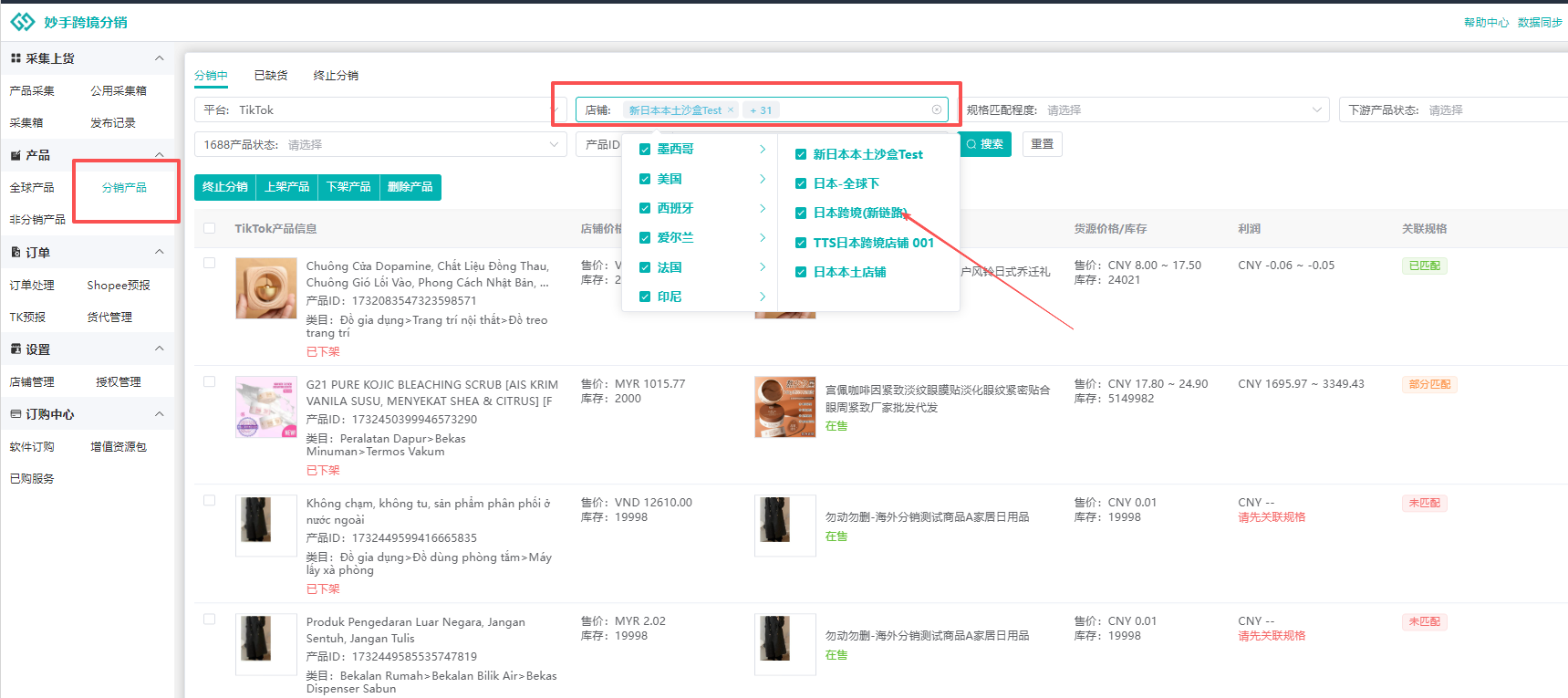Image resolution: width=1568 pixels, height=698 pixels.
Task: Collapse the 订购中心 sidebar section
Action: (x=160, y=413)
